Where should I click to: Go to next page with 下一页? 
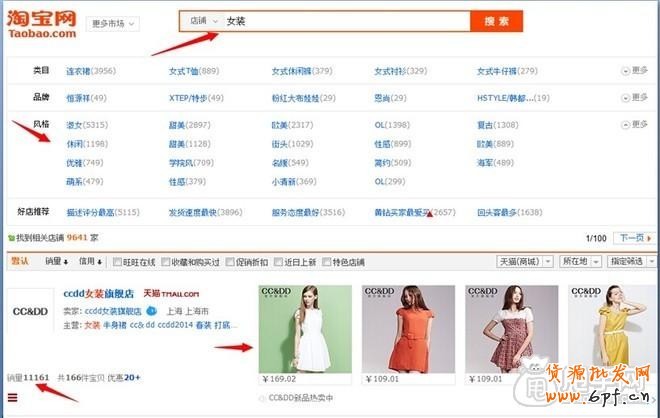pos(635,238)
